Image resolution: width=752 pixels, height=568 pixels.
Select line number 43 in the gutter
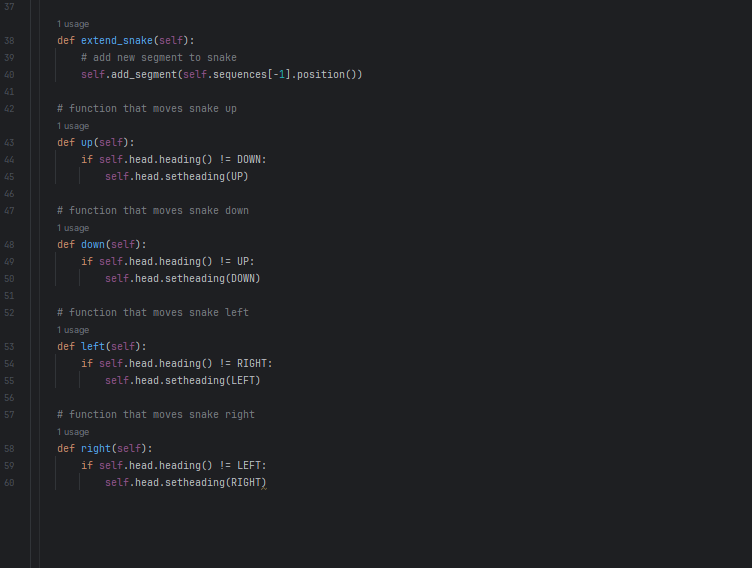pos(9,142)
